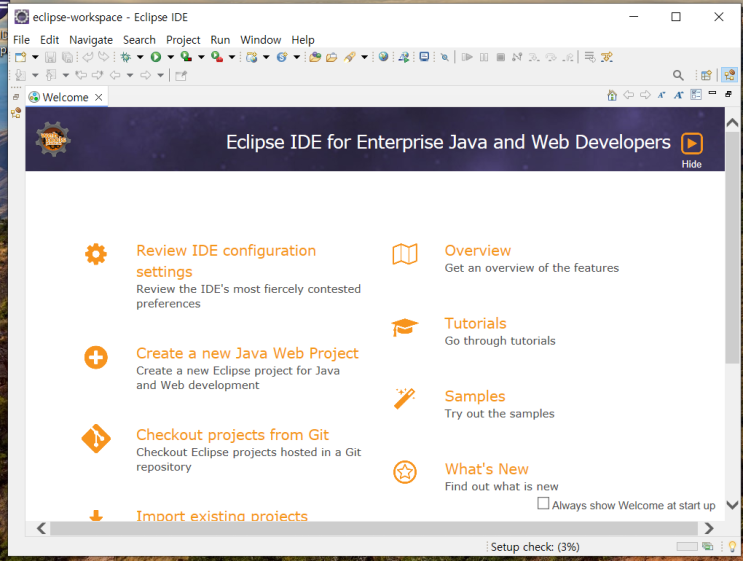
Task: Open the New wizard dropdown arrow
Action: [35, 57]
